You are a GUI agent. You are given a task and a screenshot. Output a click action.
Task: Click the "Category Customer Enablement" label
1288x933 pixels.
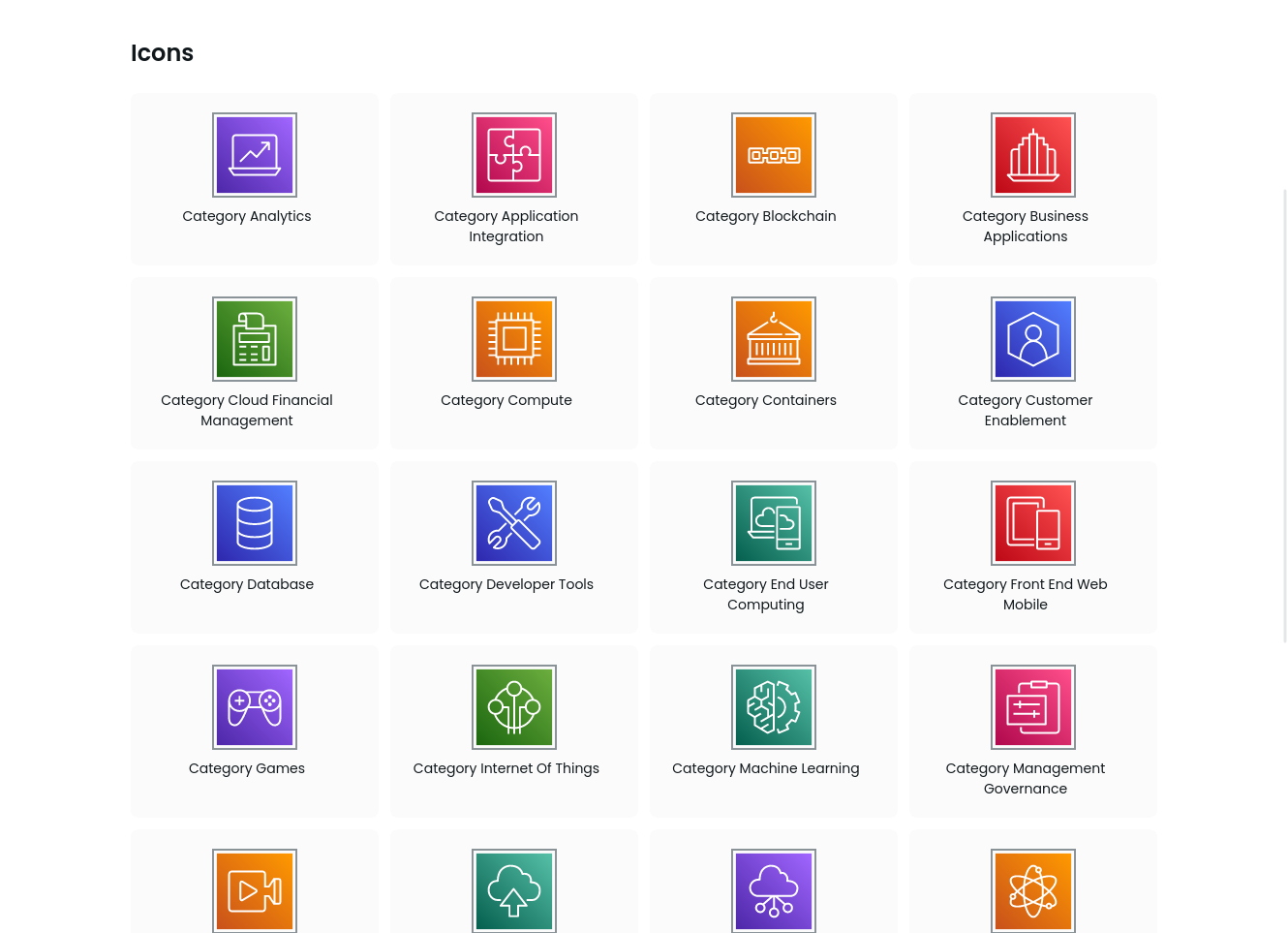(1026, 410)
